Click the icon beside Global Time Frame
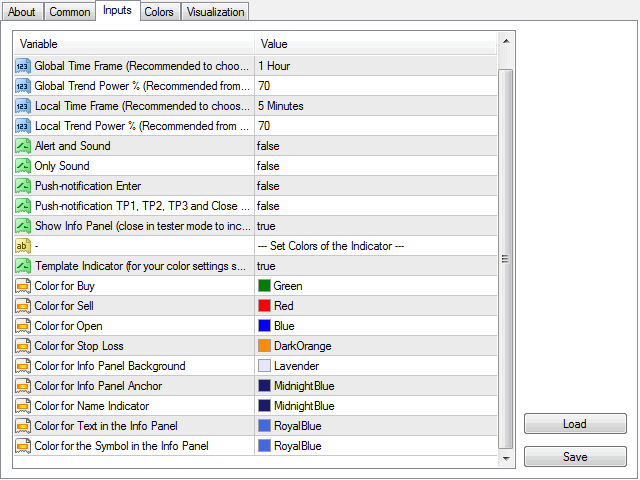The image size is (640, 480). click(x=23, y=66)
